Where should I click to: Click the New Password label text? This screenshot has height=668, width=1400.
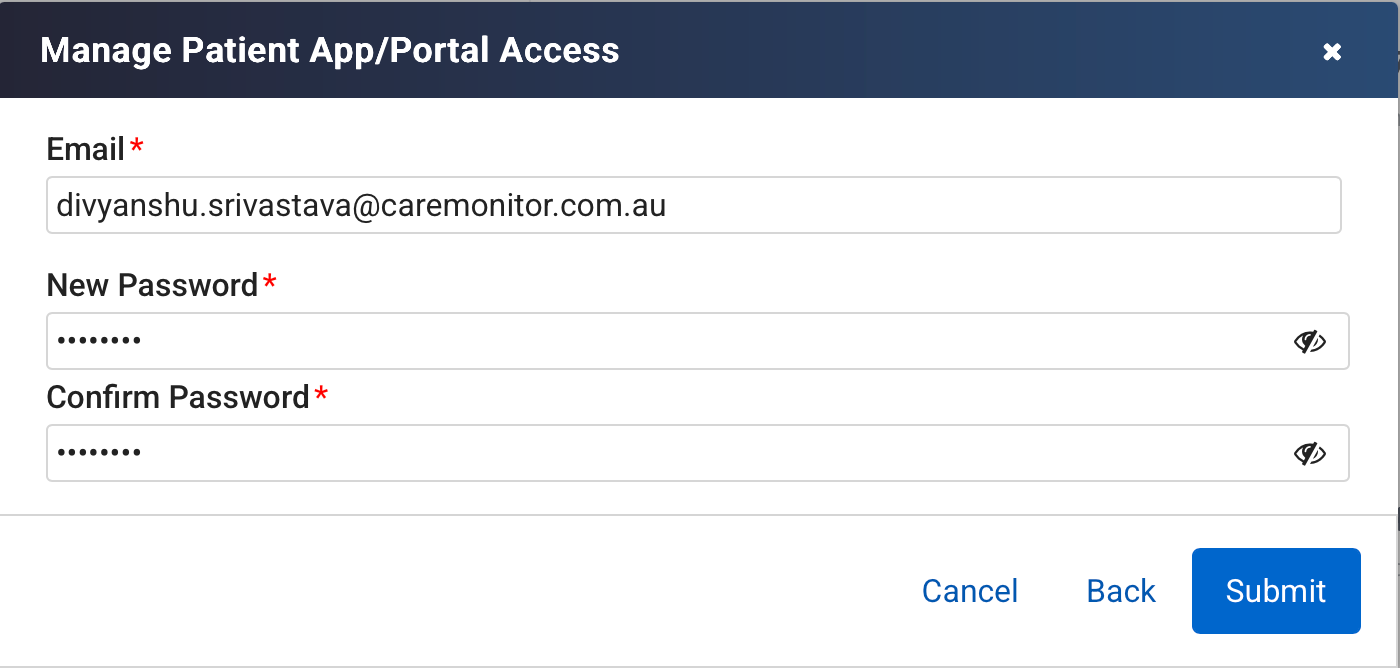[152, 285]
